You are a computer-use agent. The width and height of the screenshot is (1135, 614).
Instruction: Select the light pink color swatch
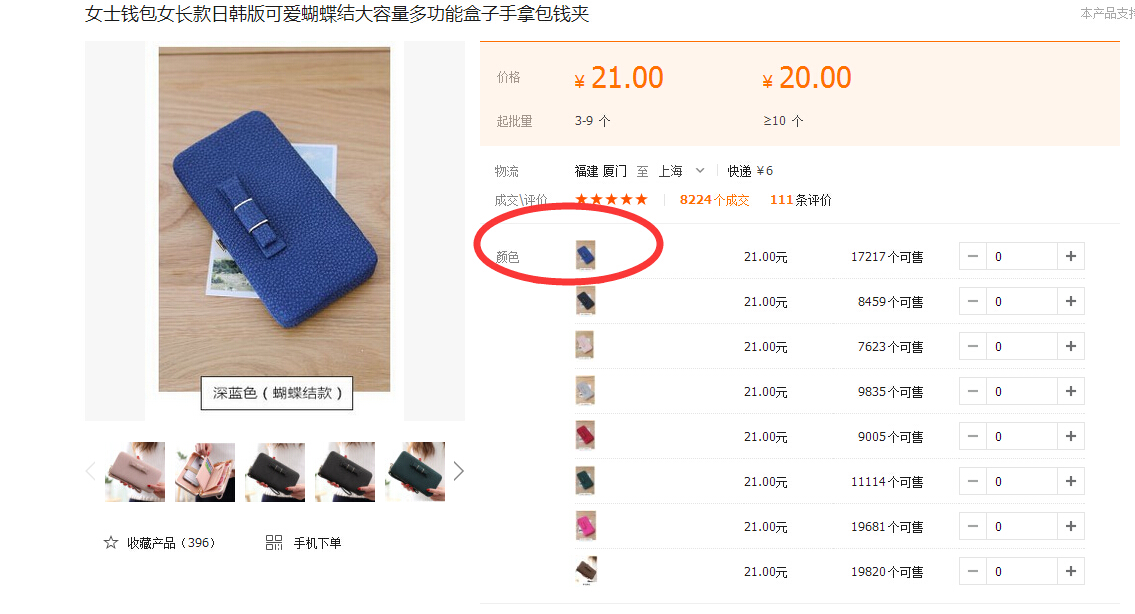click(x=585, y=345)
